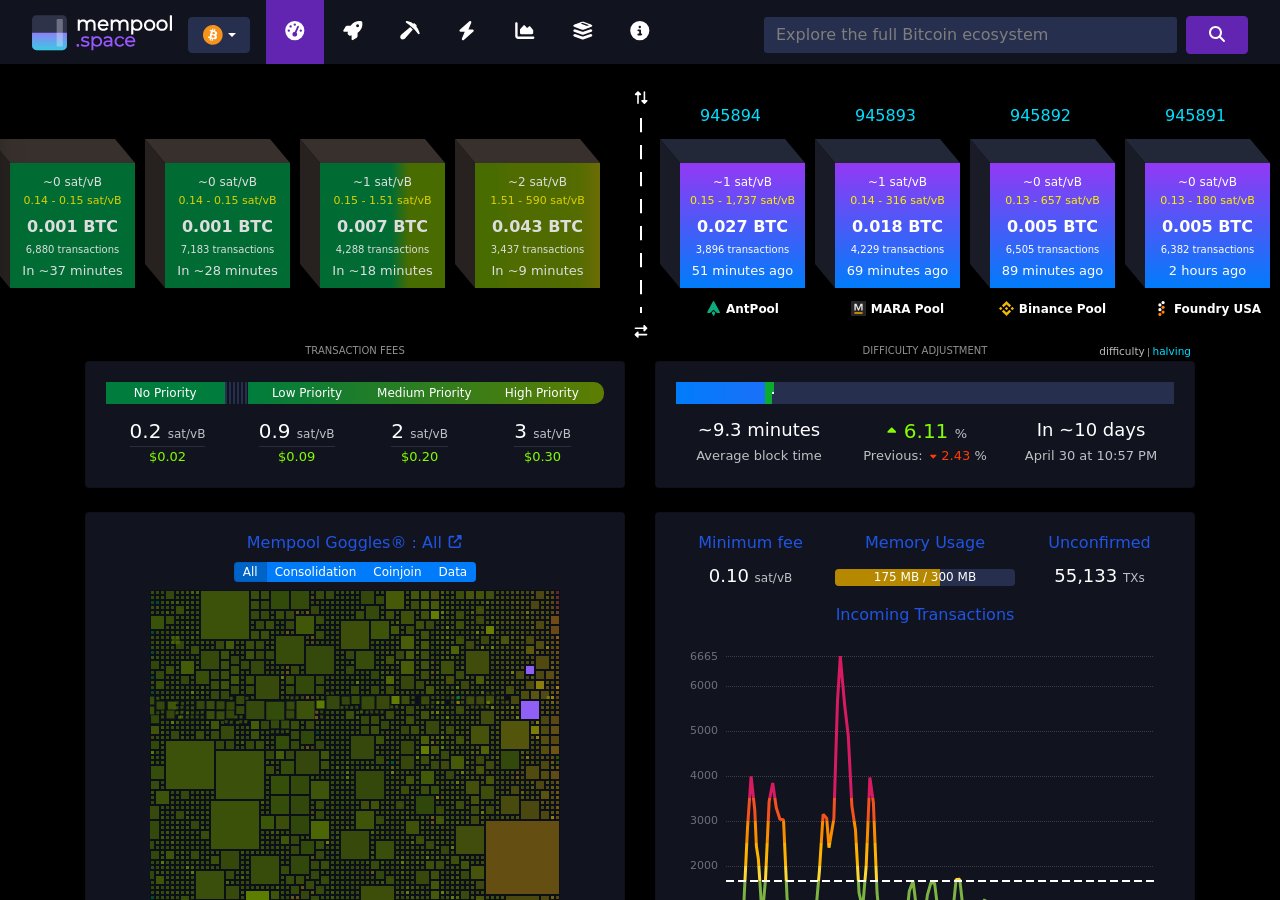1280x900 pixels.
Task: Open the MARA Pool link
Action: pos(897,309)
